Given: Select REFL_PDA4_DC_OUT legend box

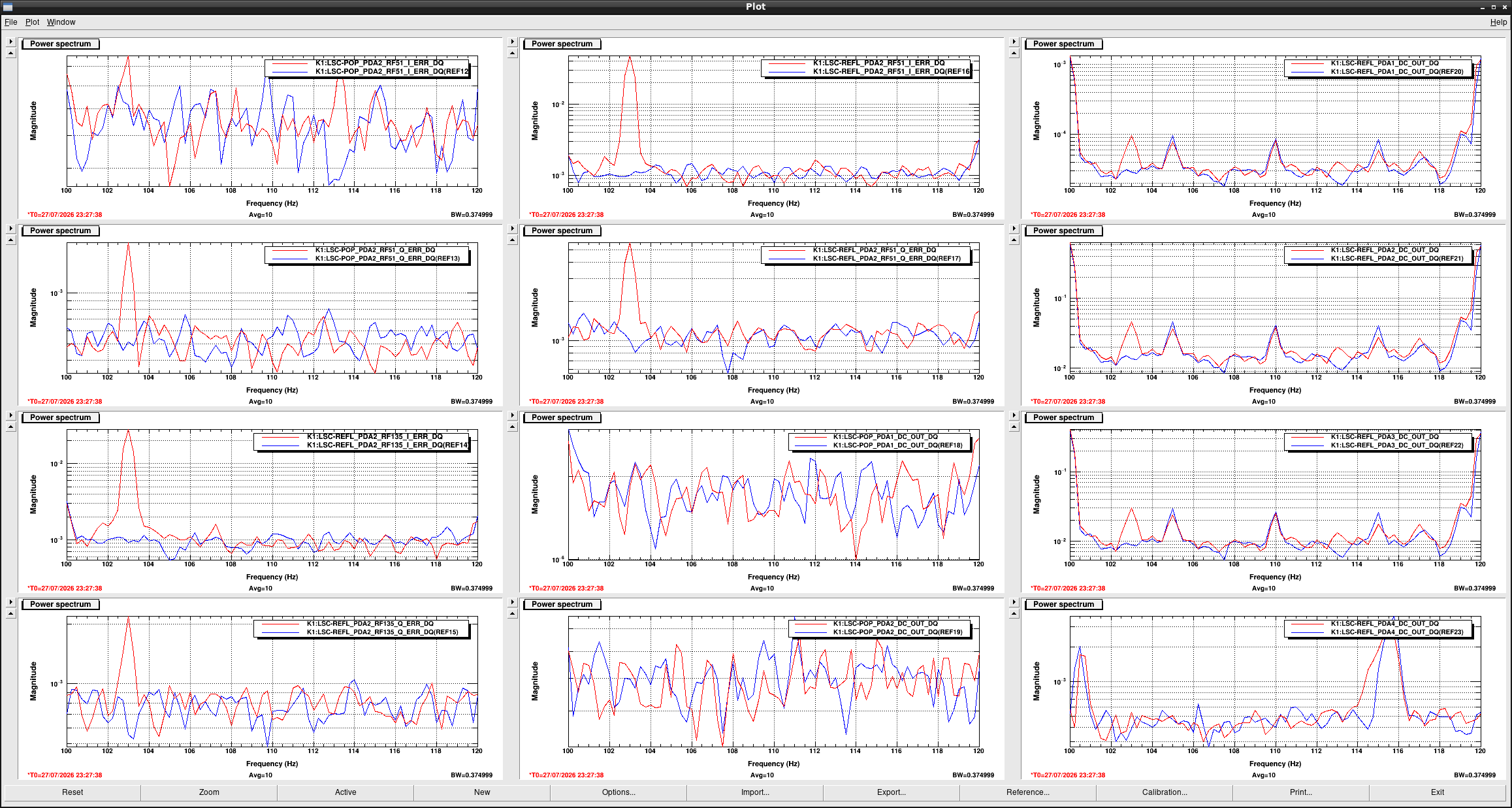Looking at the screenshot, I should point(1378,628).
